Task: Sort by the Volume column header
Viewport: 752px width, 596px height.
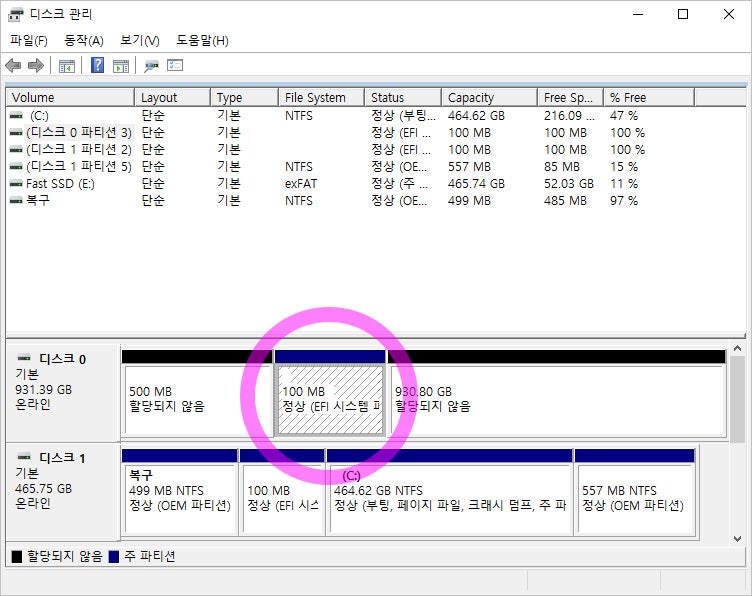Action: pyautogui.click(x=70, y=97)
